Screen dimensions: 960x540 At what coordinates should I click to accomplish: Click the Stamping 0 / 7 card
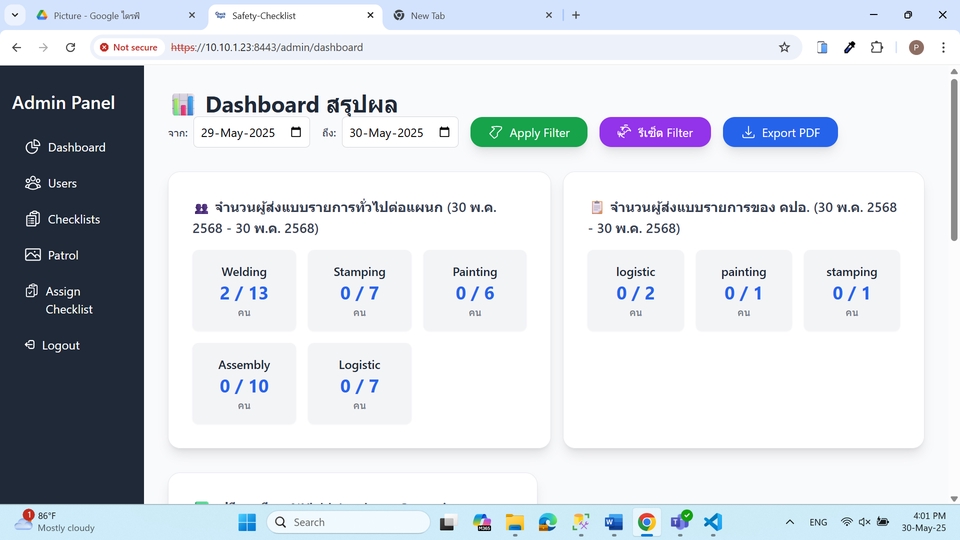[359, 291]
